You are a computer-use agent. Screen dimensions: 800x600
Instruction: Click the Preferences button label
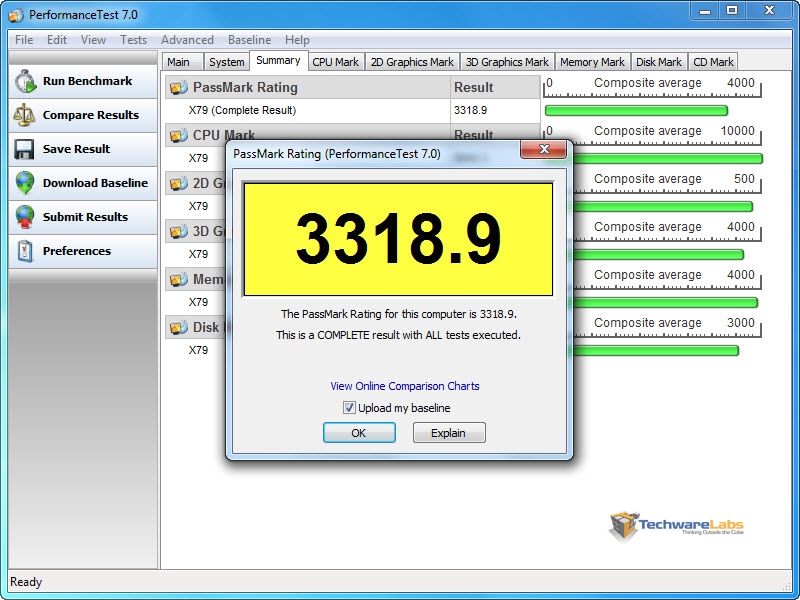[77, 251]
